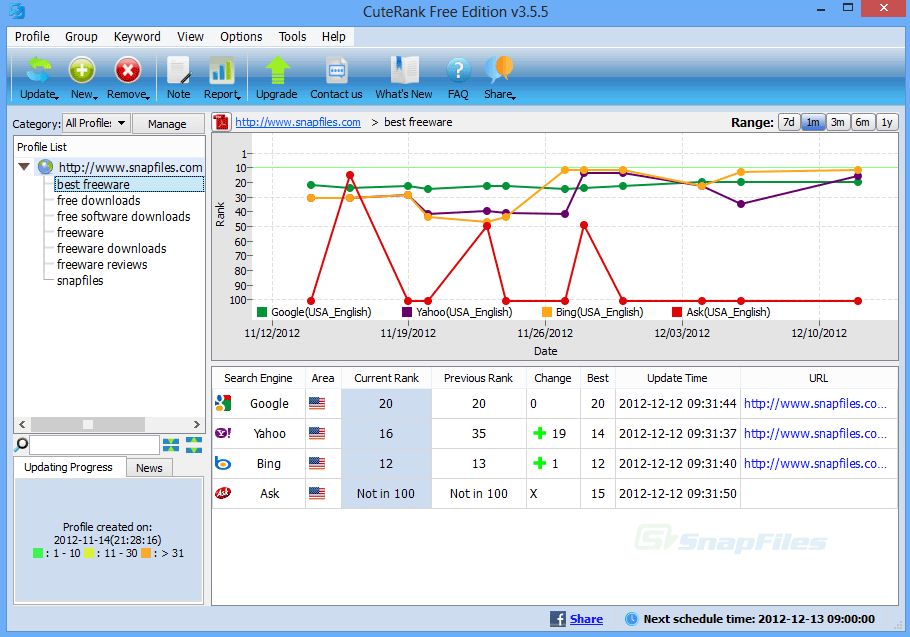Open the URL link in Yahoo row
This screenshot has width=910, height=637.
pyautogui.click(x=815, y=433)
